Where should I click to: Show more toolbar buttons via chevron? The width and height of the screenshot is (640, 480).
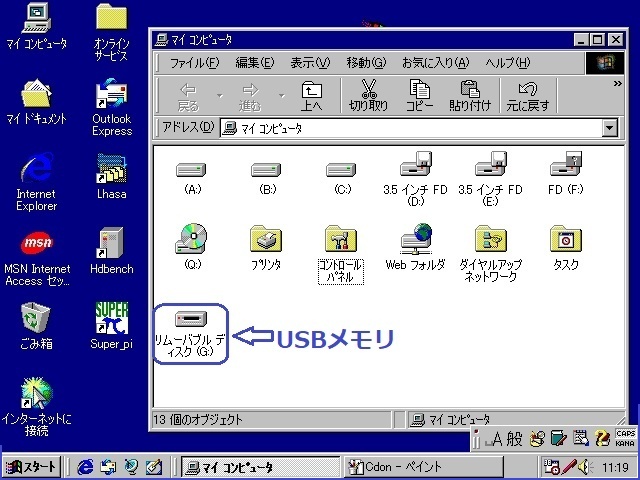point(618,84)
